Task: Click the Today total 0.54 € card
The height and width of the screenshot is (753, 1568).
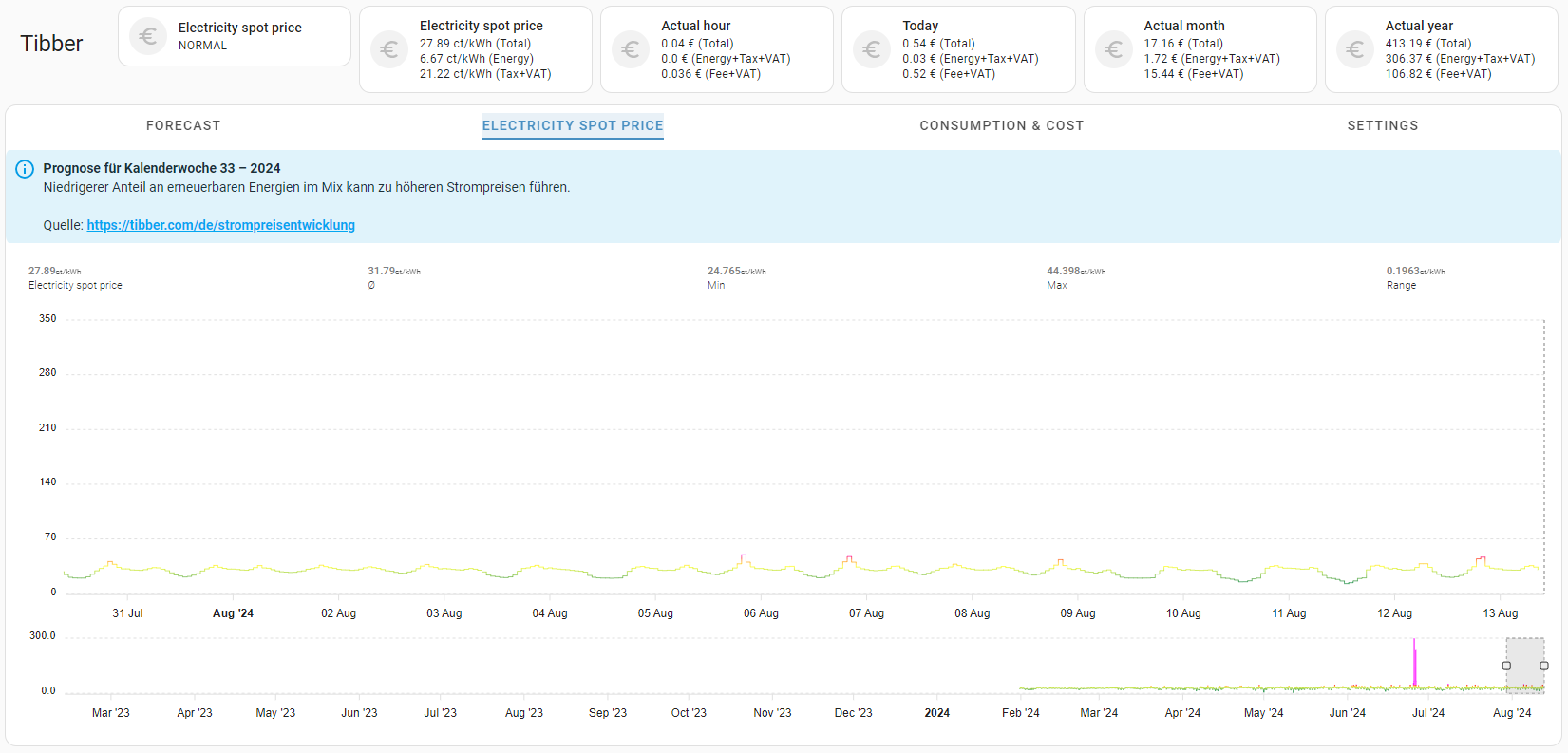Action: 958,49
